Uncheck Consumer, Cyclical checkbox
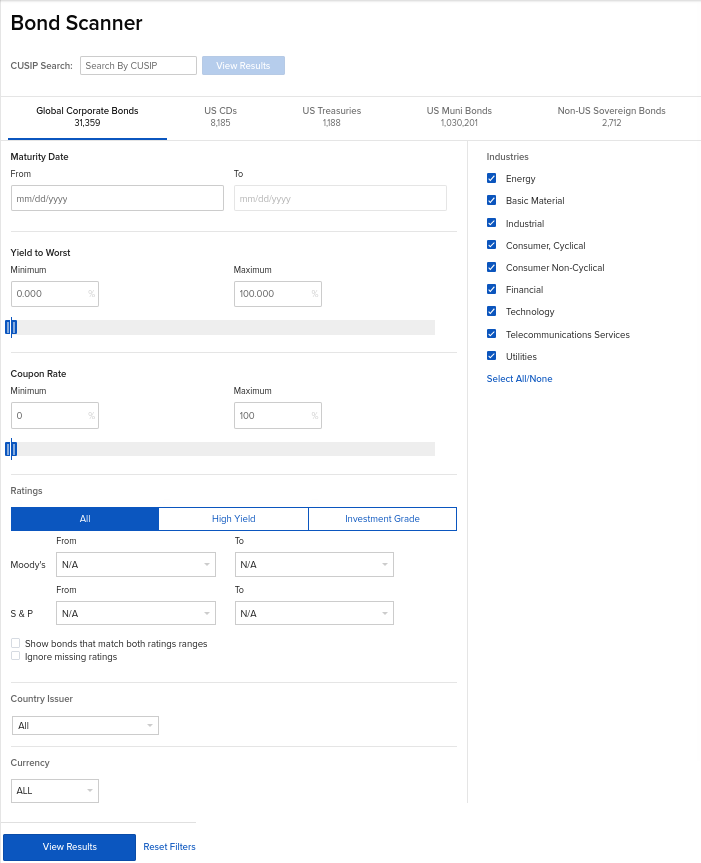Screen dimensions: 701x863 tap(491, 245)
